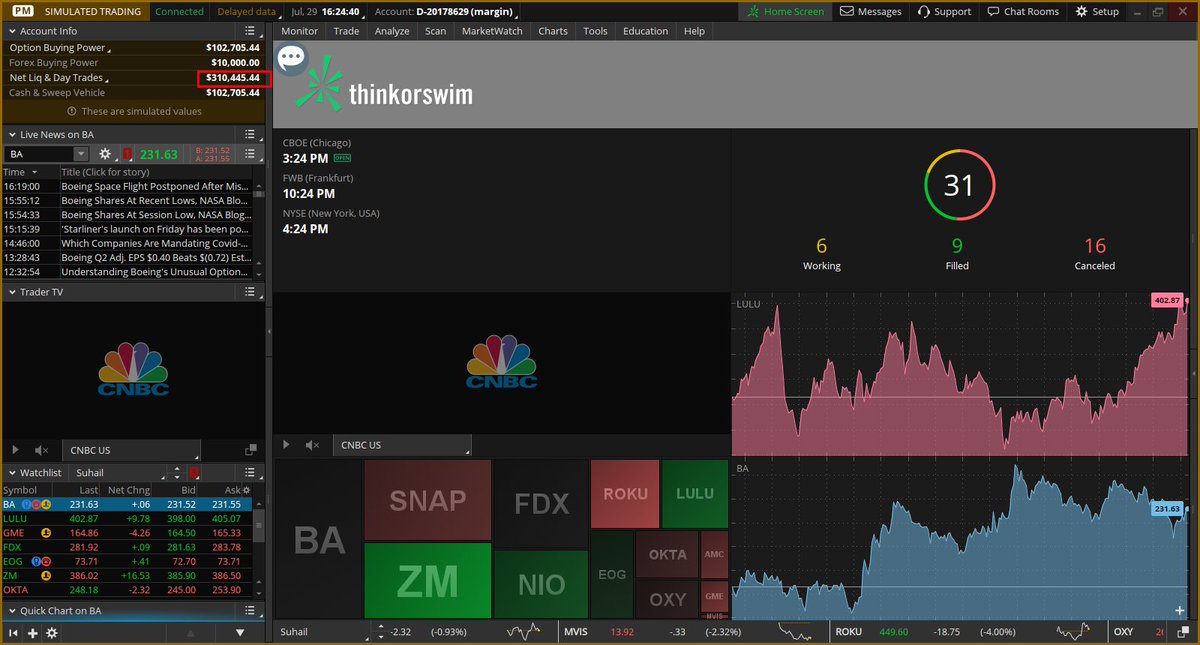The width and height of the screenshot is (1200, 645).
Task: Collapse the Quick Chart on BA gadget
Action: tap(11, 610)
